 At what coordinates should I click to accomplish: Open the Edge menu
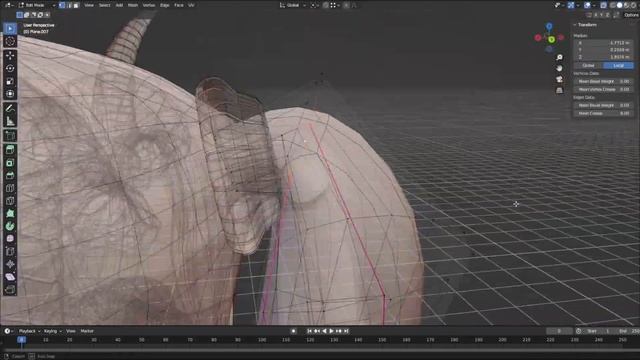(x=164, y=5)
